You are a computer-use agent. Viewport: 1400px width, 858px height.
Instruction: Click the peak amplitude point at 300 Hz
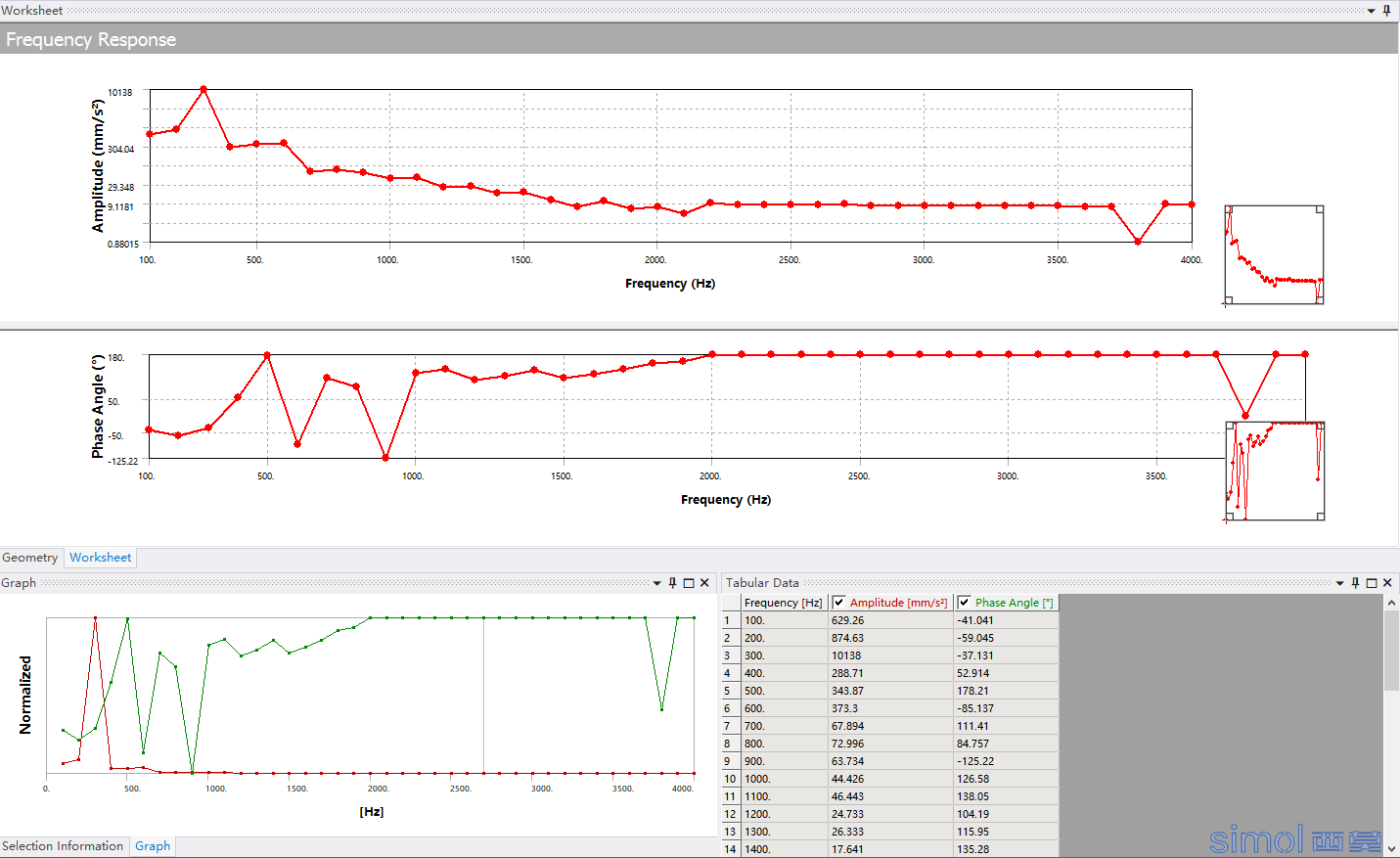pos(203,89)
